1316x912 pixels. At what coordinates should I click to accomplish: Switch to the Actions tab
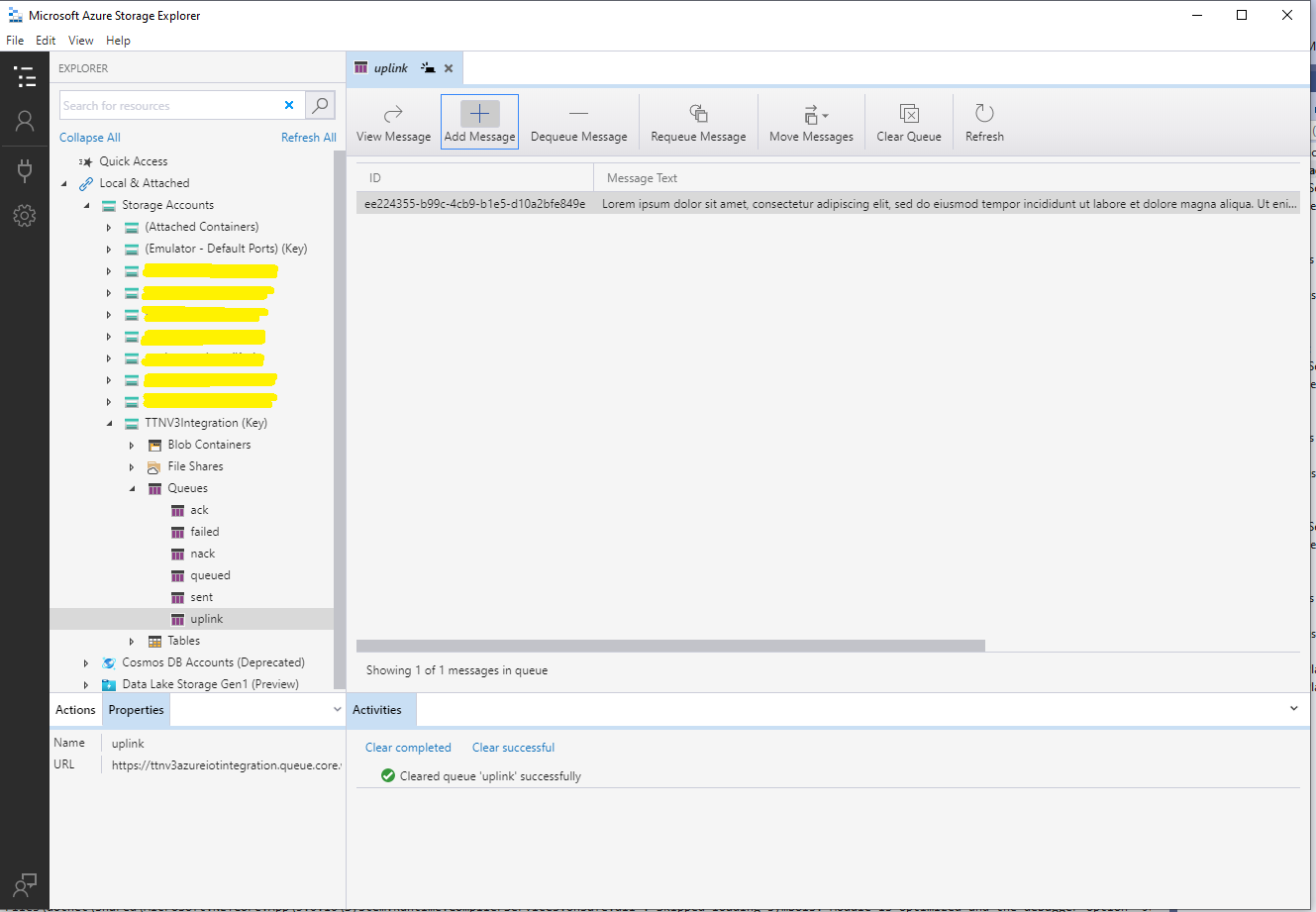click(75, 710)
